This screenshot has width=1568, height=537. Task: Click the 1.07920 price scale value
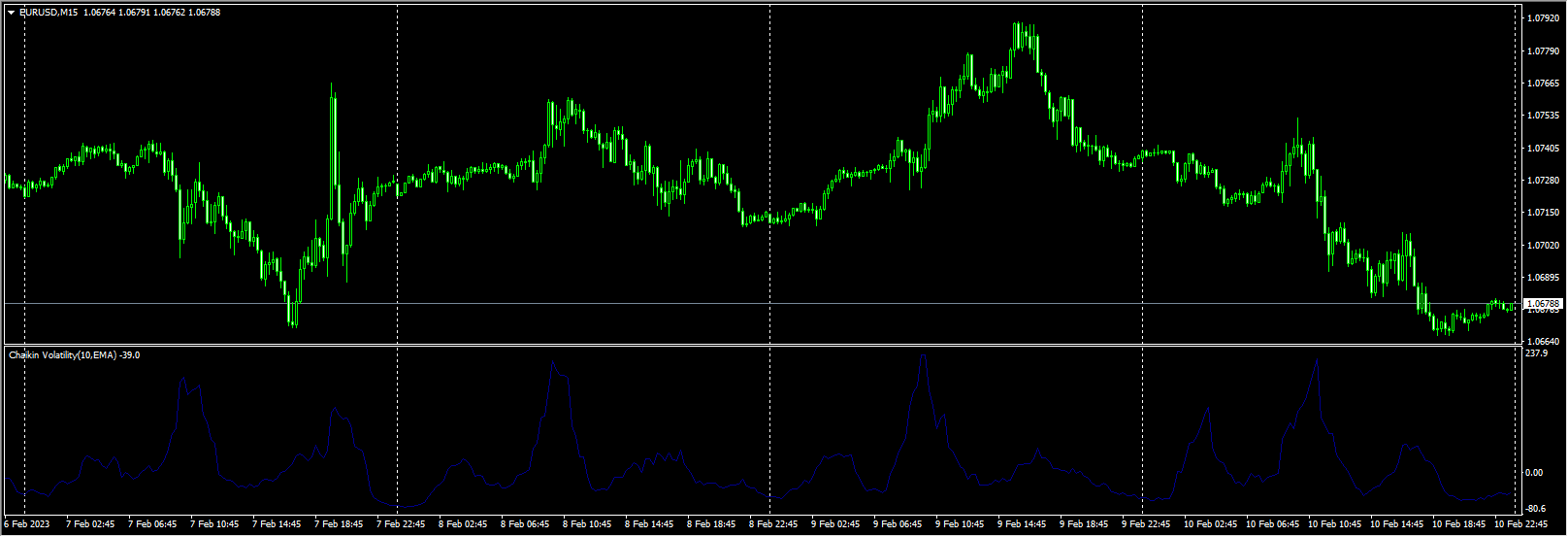(1542, 18)
